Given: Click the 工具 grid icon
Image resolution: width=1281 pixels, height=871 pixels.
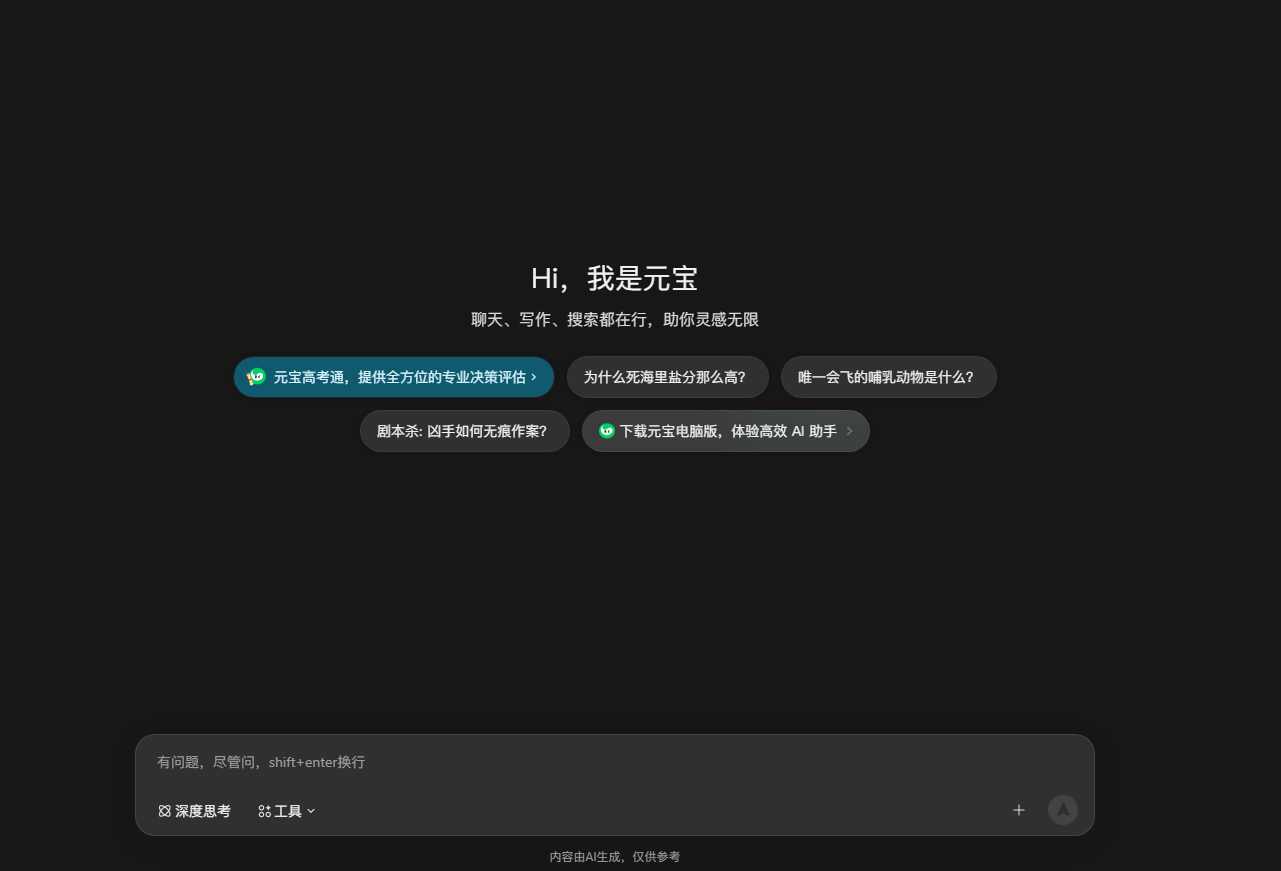Looking at the screenshot, I should (x=264, y=811).
